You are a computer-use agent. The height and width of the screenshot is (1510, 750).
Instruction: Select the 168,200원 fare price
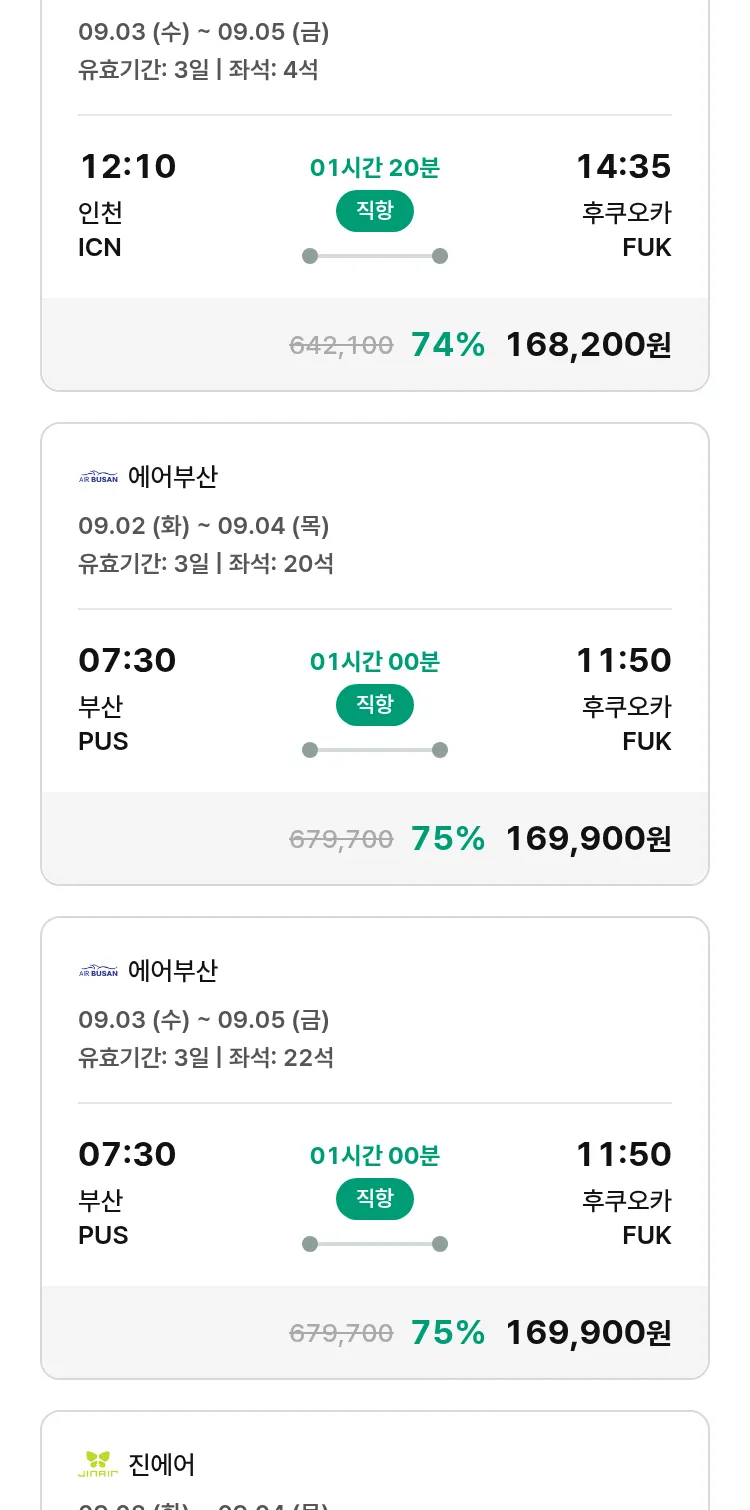pos(588,345)
